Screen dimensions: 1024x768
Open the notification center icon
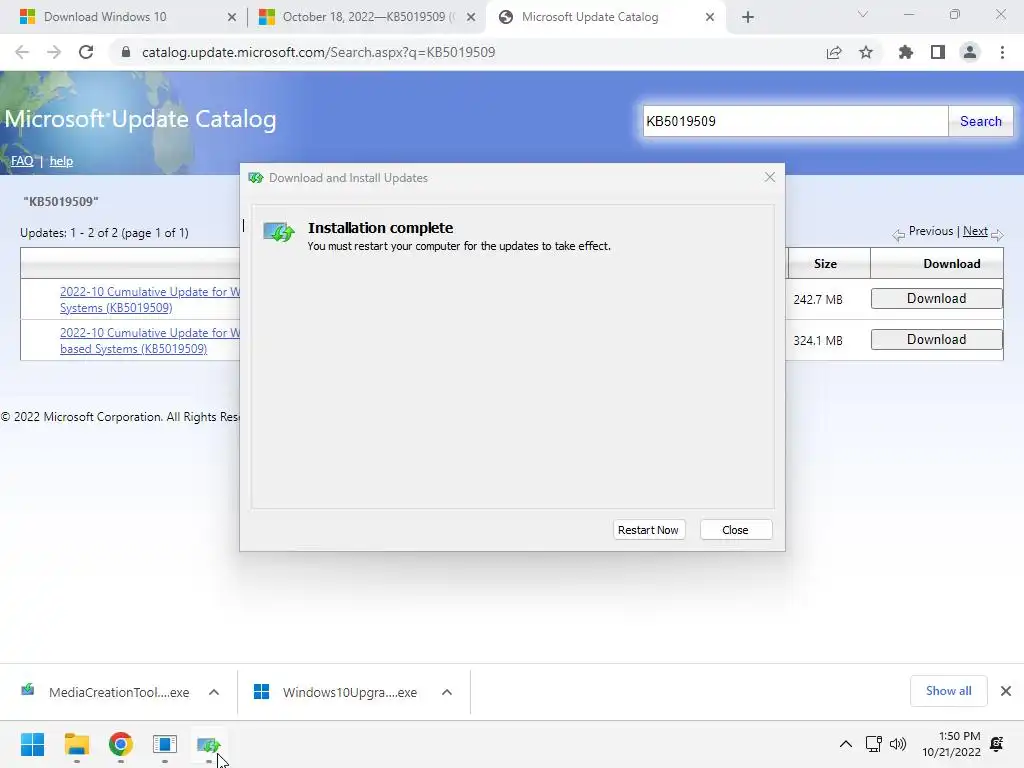[x=997, y=744]
